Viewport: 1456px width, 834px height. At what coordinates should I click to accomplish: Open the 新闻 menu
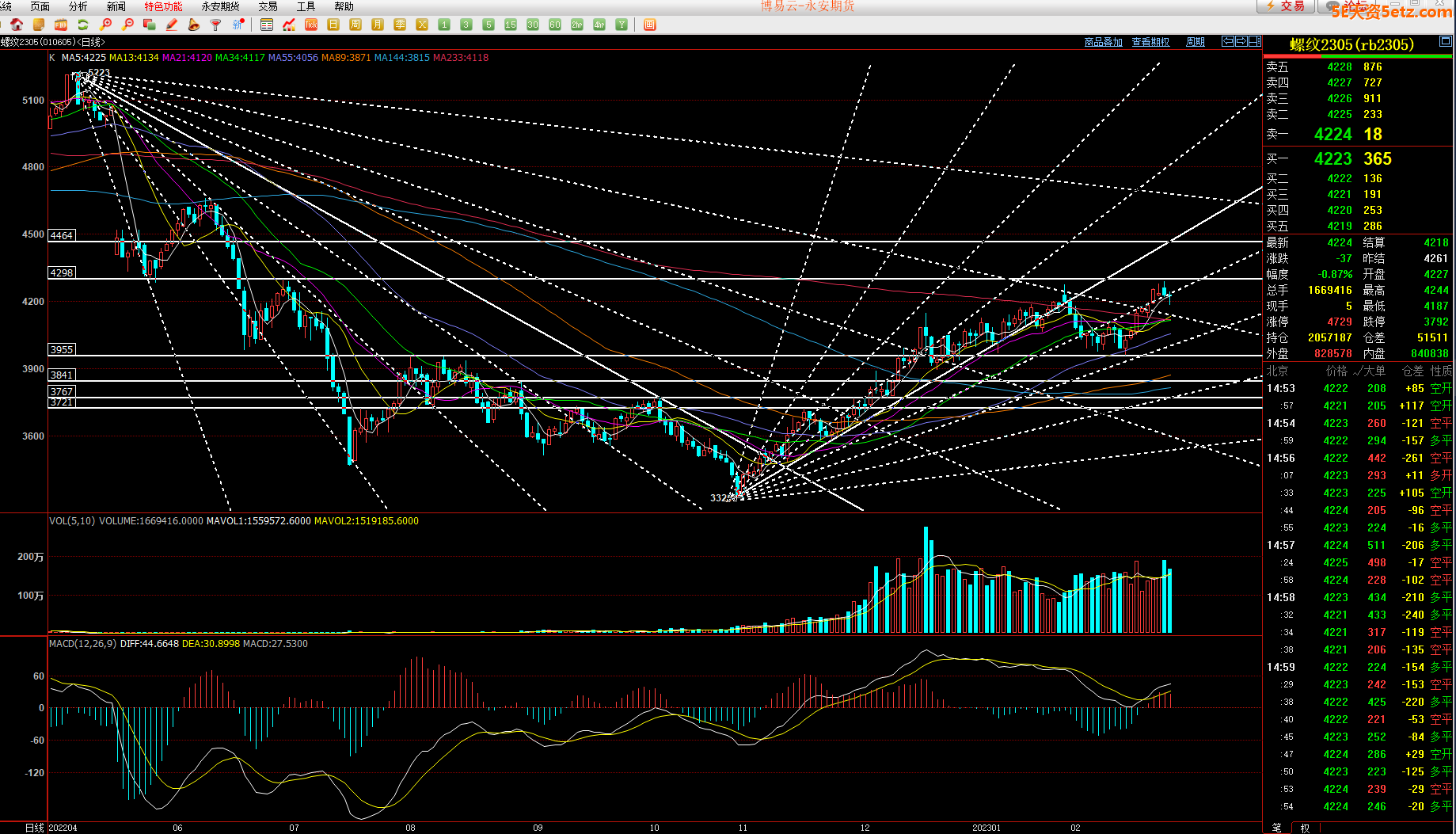[x=116, y=6]
